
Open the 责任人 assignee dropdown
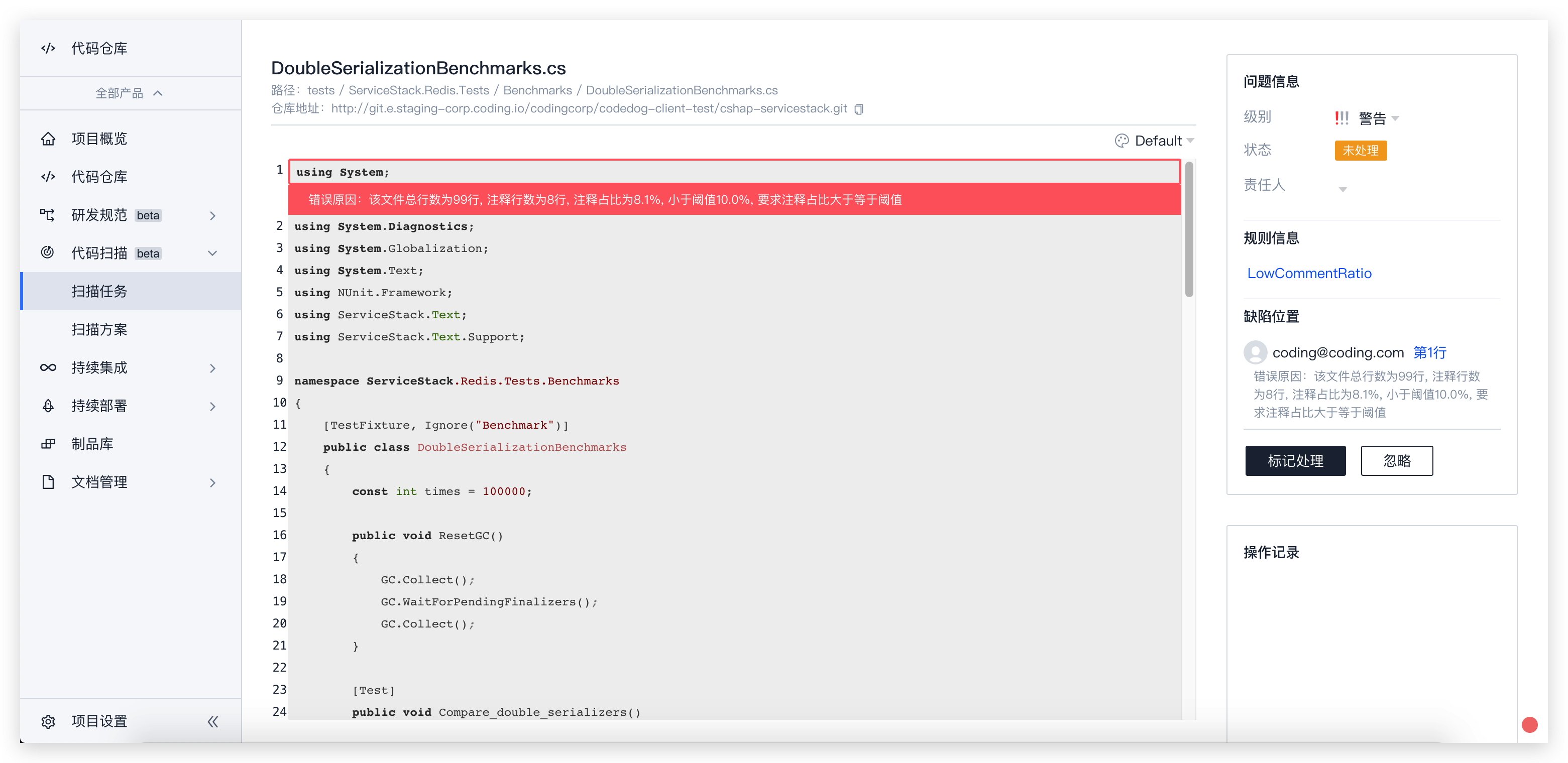[x=1342, y=189]
